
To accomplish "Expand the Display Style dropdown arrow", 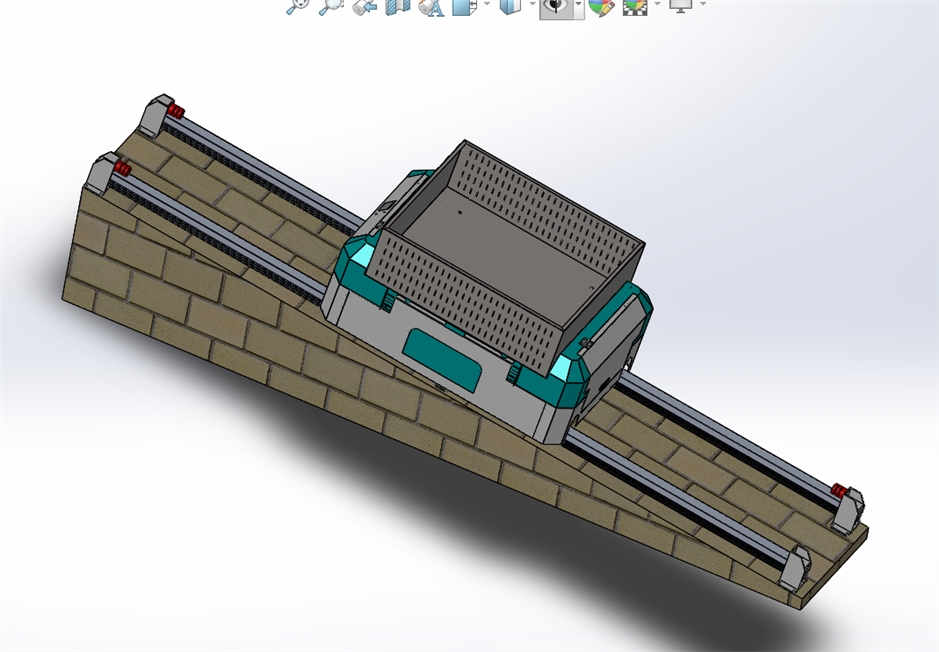I will click(x=532, y=4).
